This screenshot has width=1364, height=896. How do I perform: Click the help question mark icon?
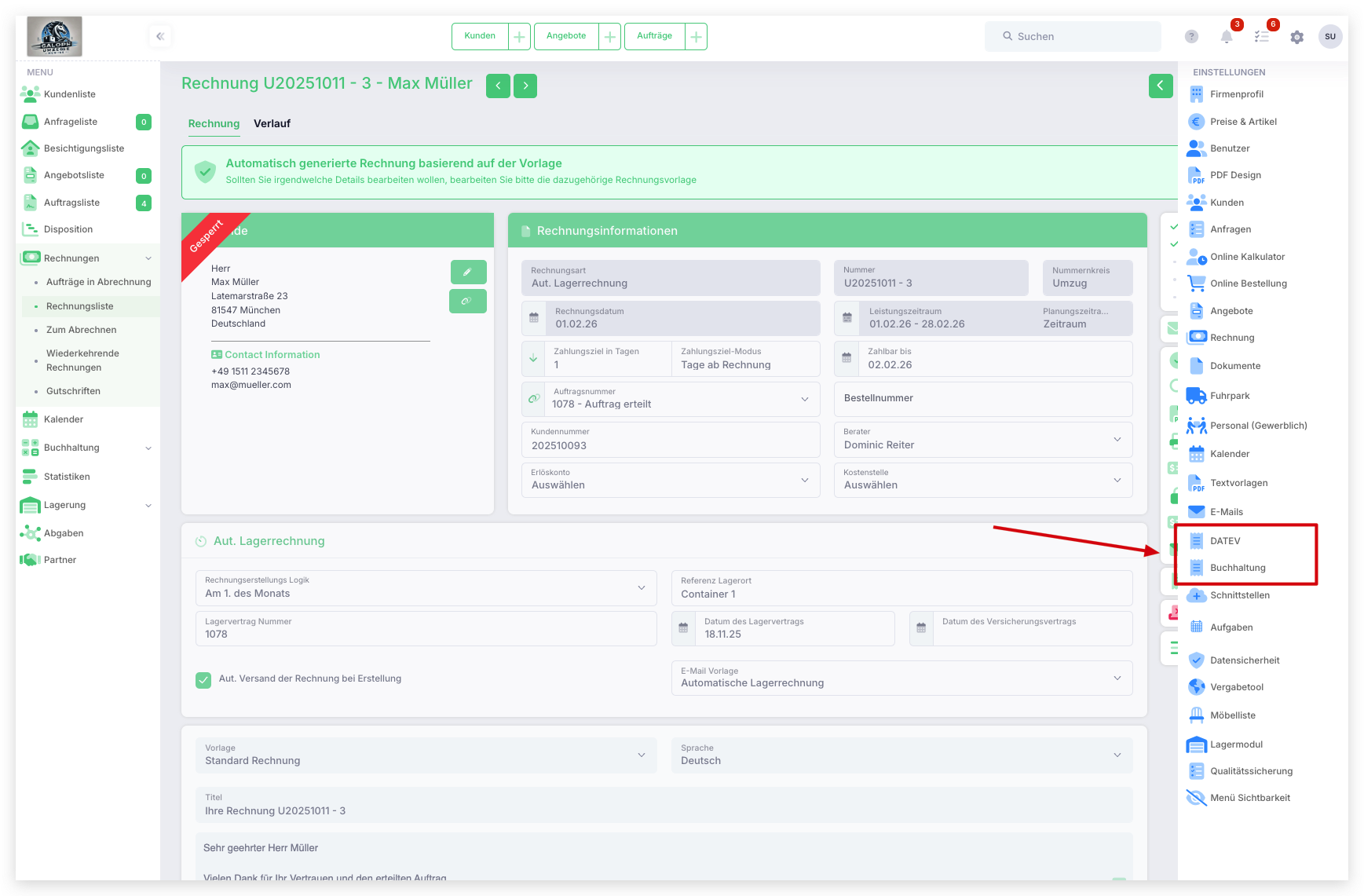(1191, 37)
